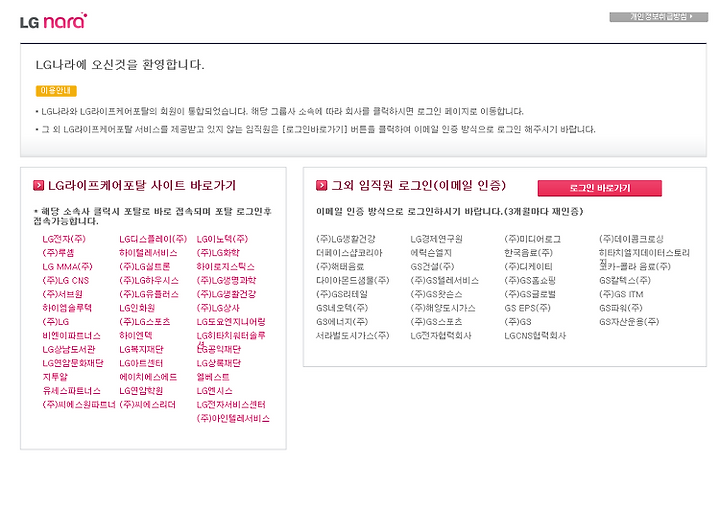
Task: Click the LG전자협력회사 entry
Action: tap(441, 336)
